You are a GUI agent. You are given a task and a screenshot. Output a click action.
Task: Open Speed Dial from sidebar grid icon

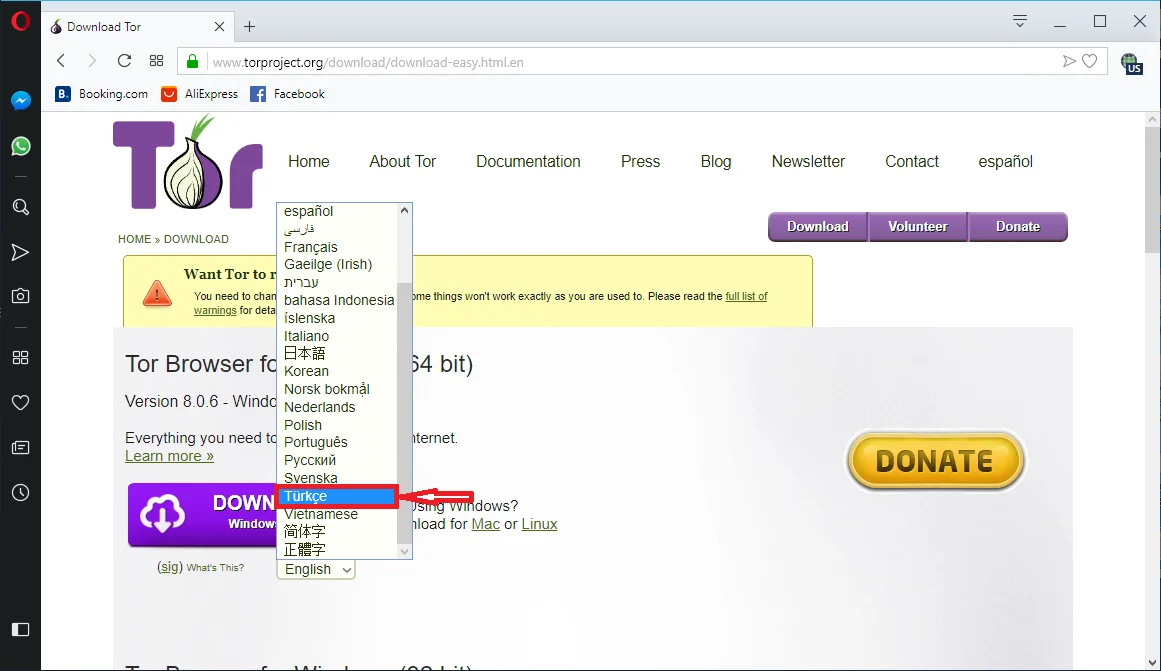click(x=20, y=357)
